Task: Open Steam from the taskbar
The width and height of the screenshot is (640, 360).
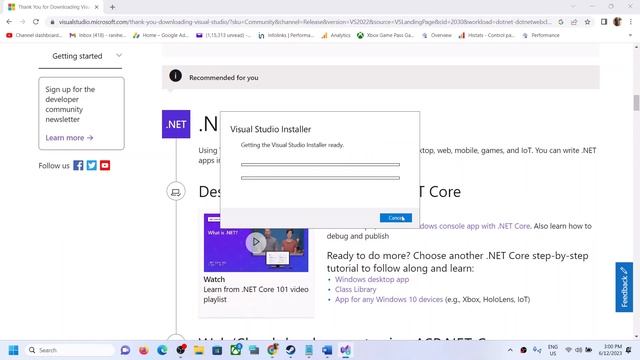Action: pyautogui.click(x=291, y=350)
